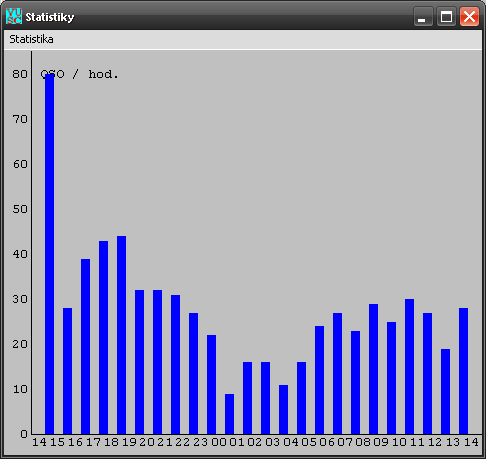Click the 50 value on the y-axis
The height and width of the screenshot is (459, 486).
20,209
